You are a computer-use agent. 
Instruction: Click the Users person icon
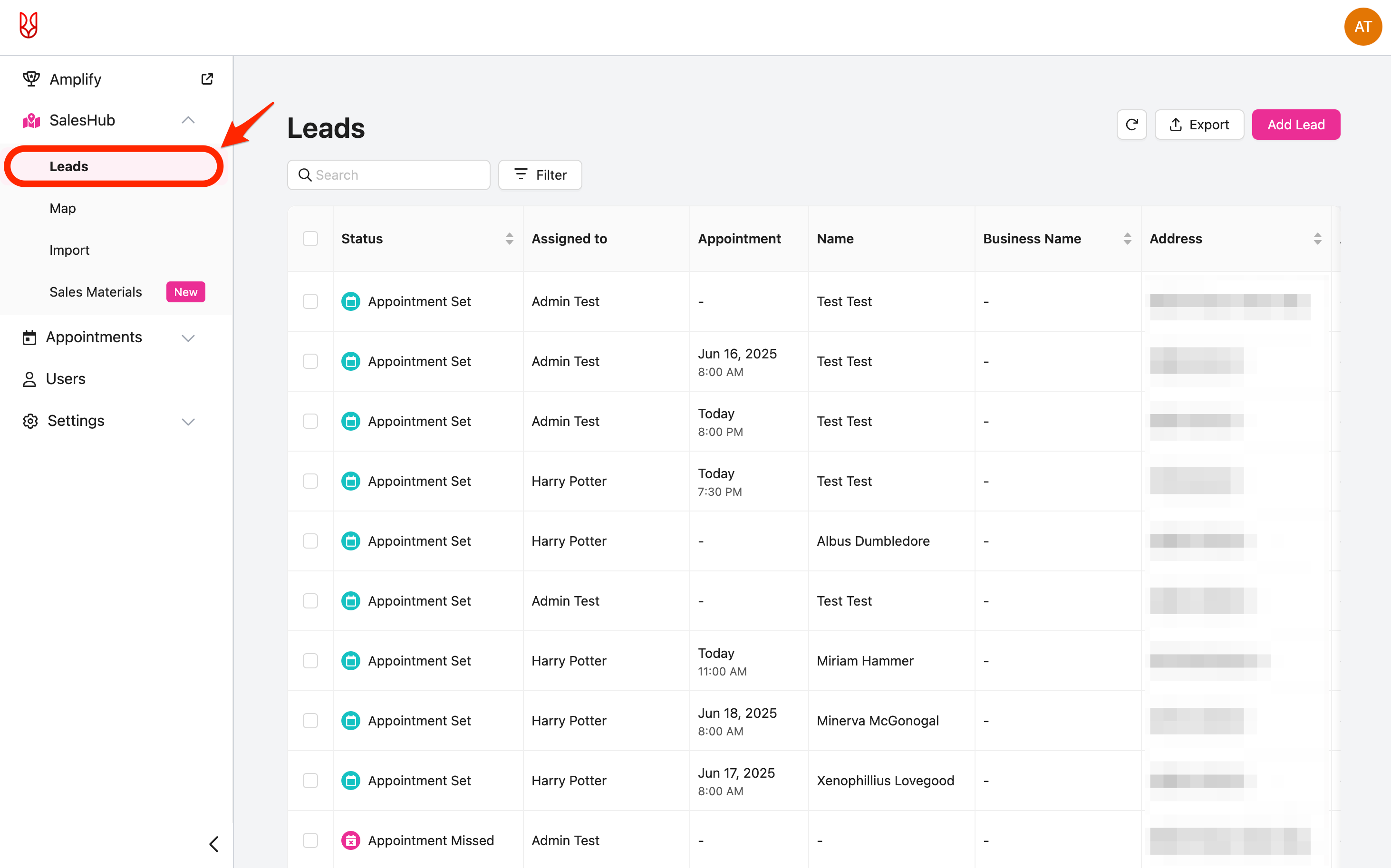pyautogui.click(x=29, y=379)
